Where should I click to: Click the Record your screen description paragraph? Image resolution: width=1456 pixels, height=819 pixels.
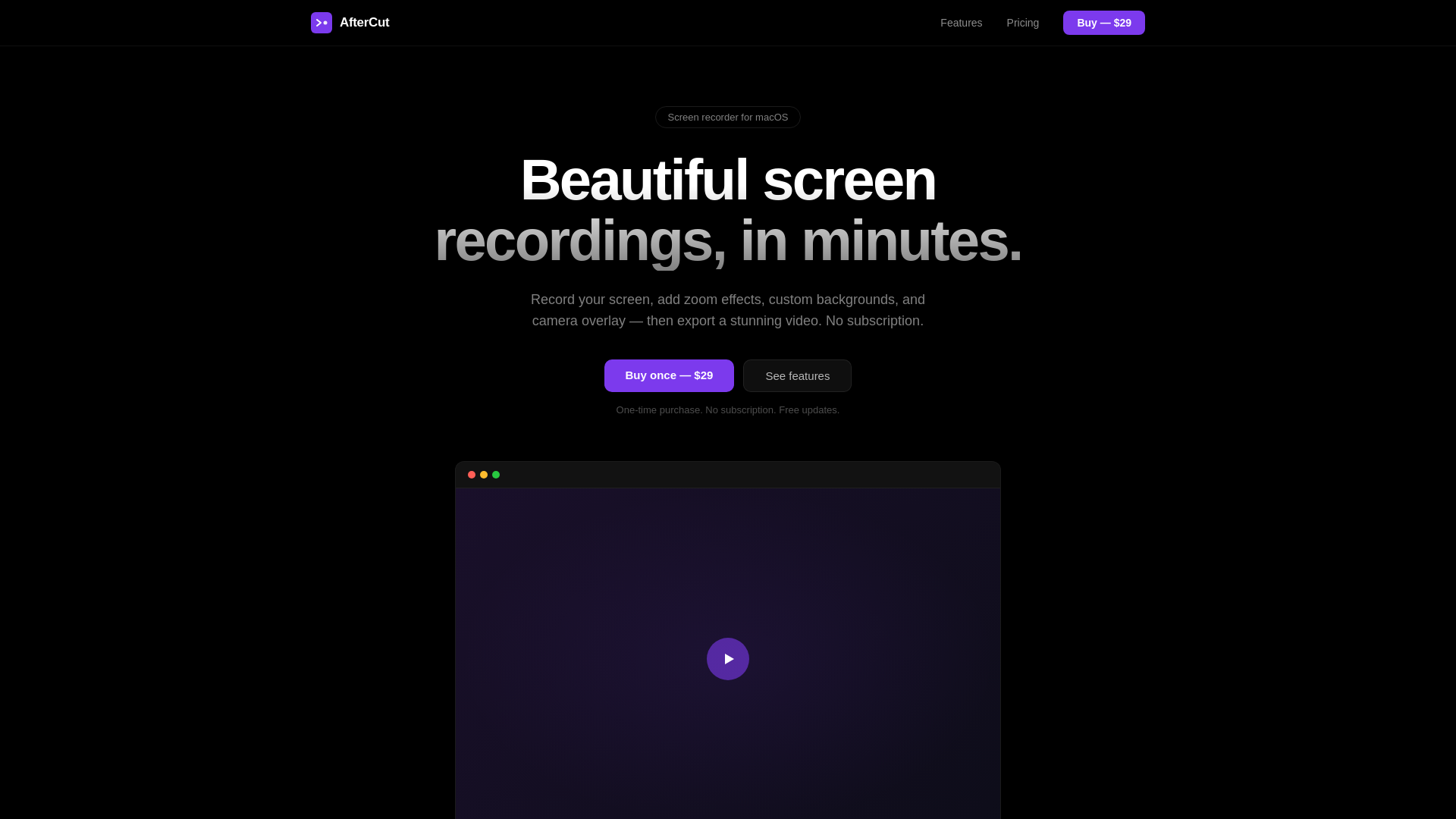[x=728, y=310]
